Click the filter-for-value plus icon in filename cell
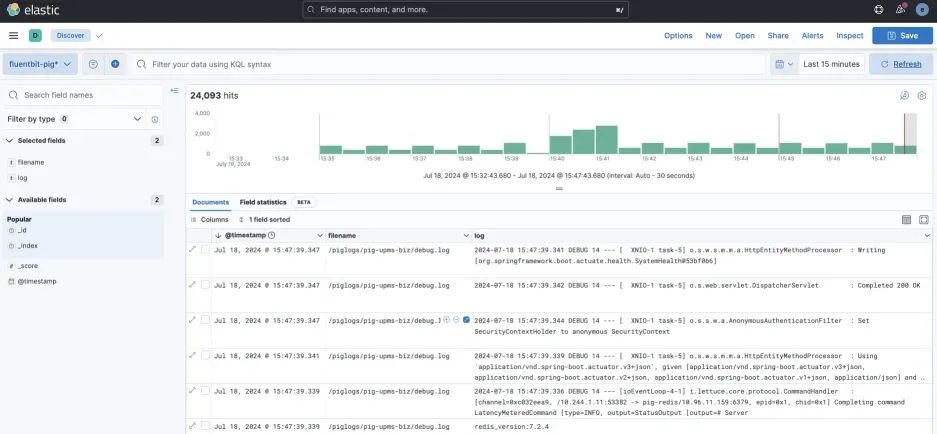Screen dimensions: 937x434 pyautogui.click(x=446, y=320)
